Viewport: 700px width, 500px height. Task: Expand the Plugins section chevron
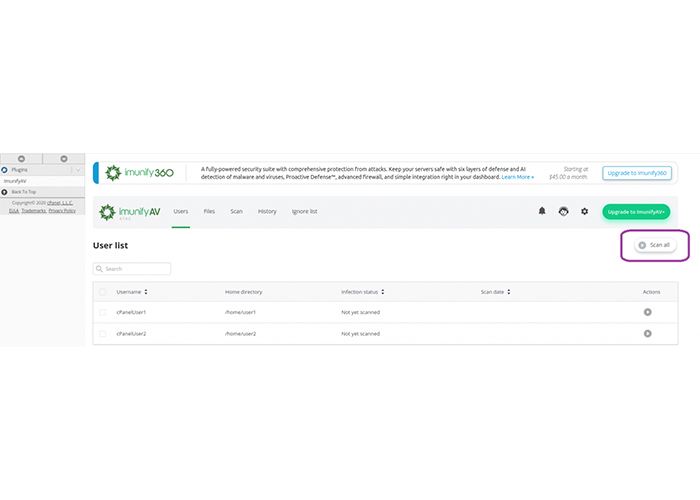click(x=78, y=170)
